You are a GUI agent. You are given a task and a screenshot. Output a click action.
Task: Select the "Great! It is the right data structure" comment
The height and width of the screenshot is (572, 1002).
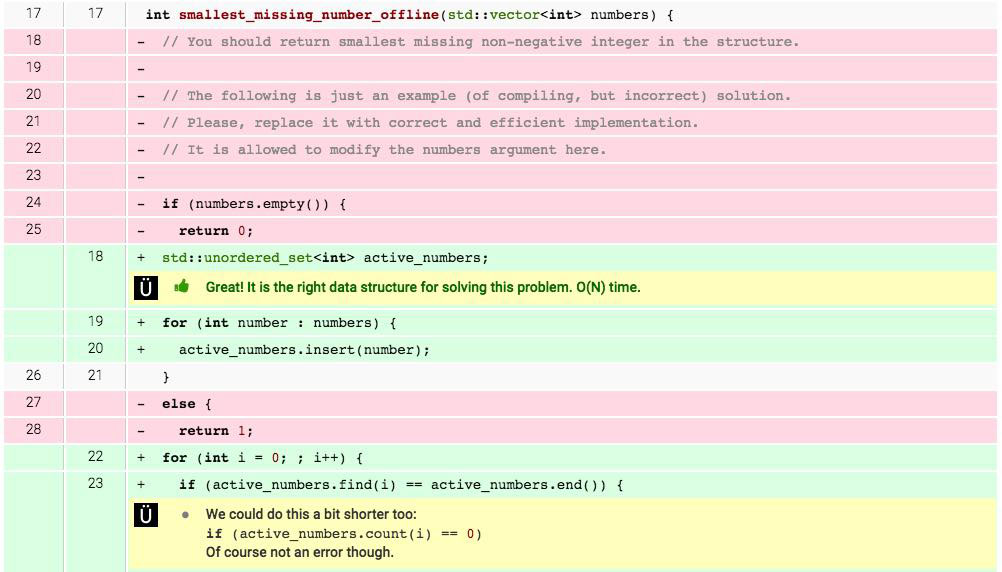(x=422, y=288)
